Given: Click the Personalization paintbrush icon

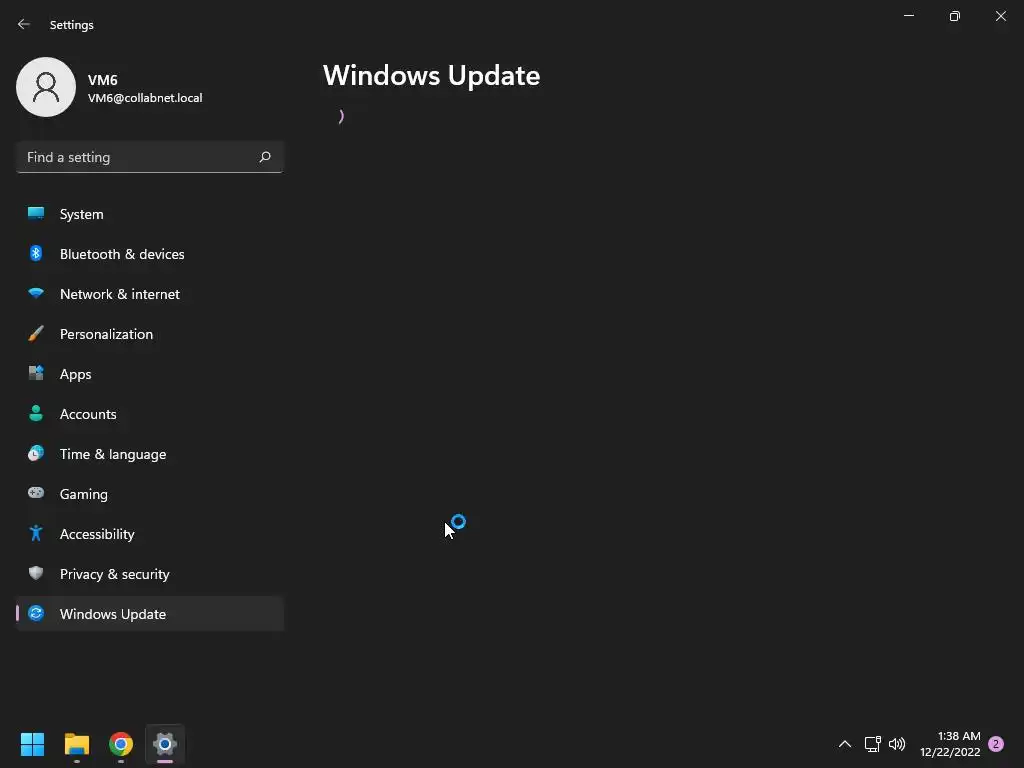Looking at the screenshot, I should pos(36,333).
